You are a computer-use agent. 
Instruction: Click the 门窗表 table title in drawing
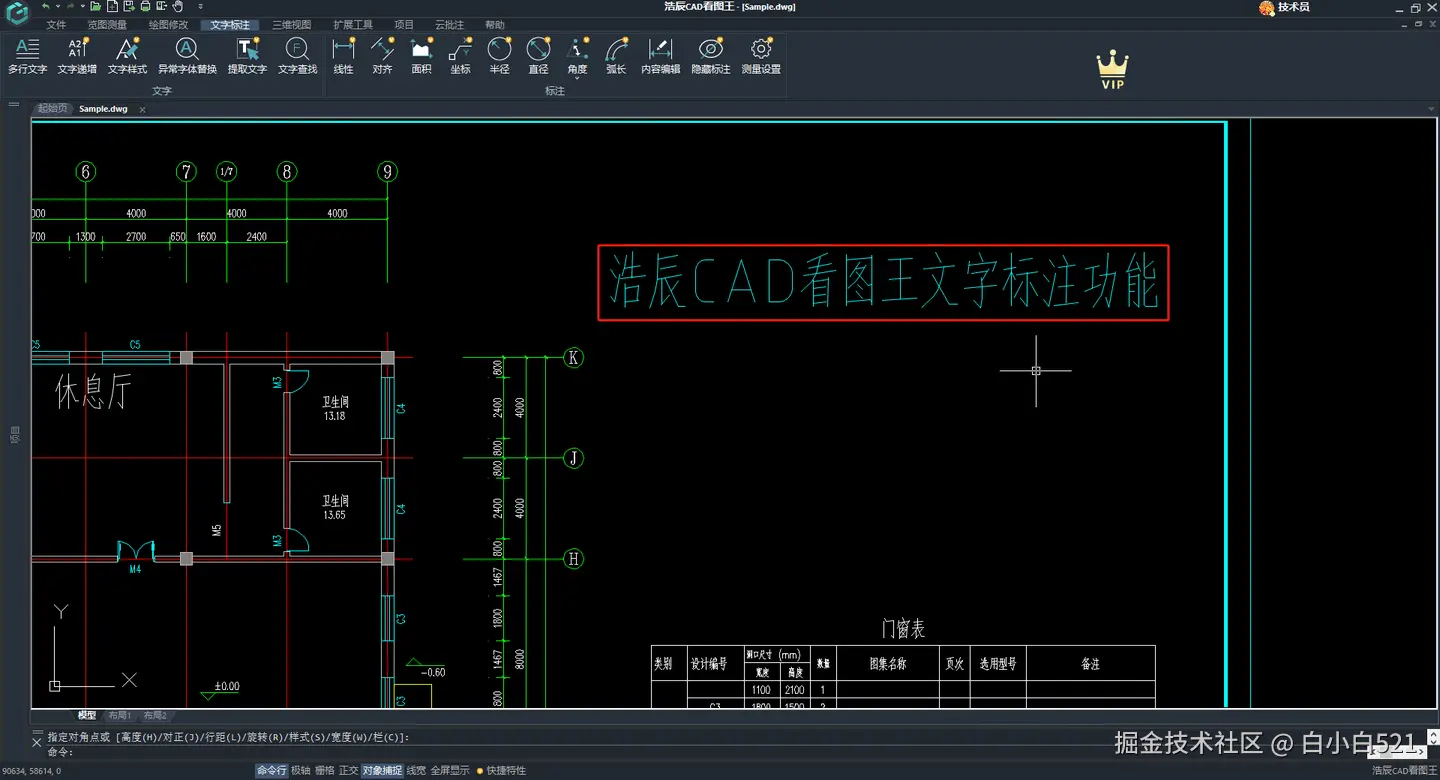tap(903, 629)
